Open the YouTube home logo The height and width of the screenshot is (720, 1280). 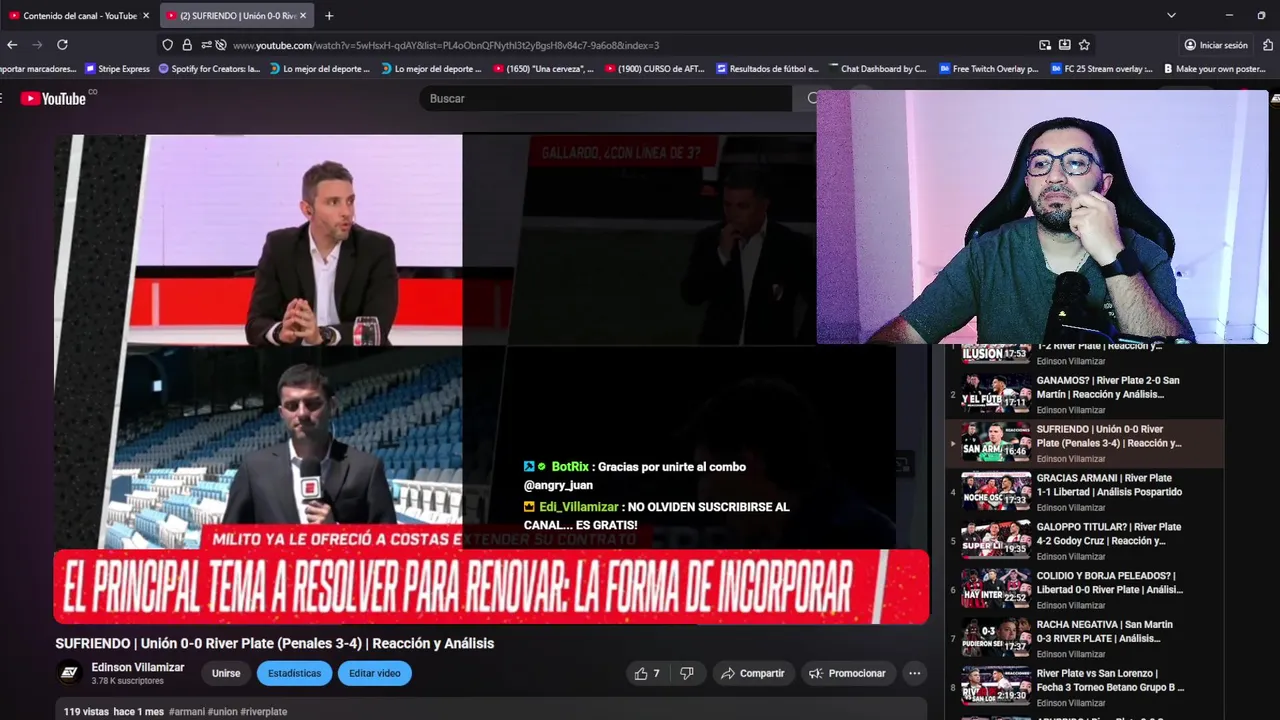[x=56, y=98]
